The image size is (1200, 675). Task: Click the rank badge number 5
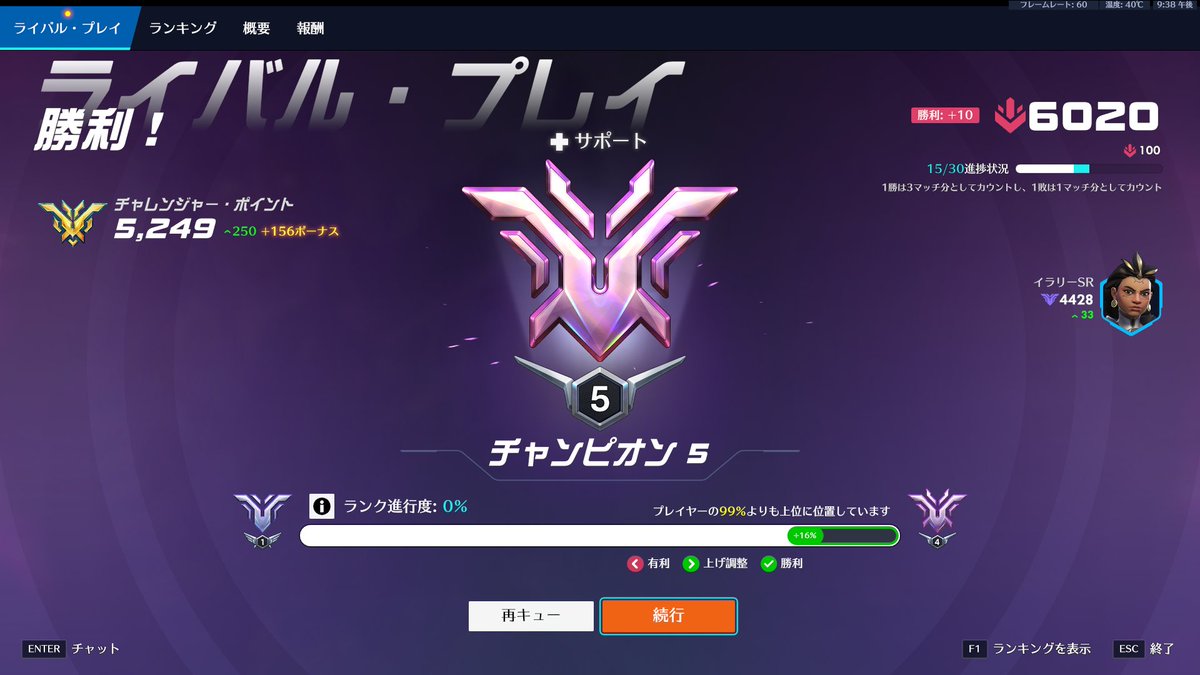pos(599,401)
